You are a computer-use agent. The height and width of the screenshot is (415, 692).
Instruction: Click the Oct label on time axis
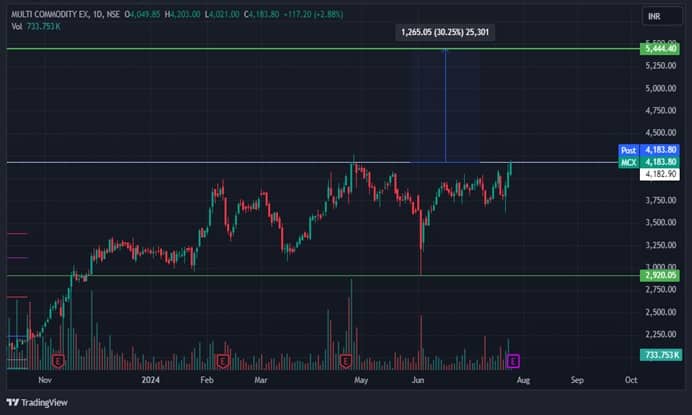pyautogui.click(x=631, y=381)
